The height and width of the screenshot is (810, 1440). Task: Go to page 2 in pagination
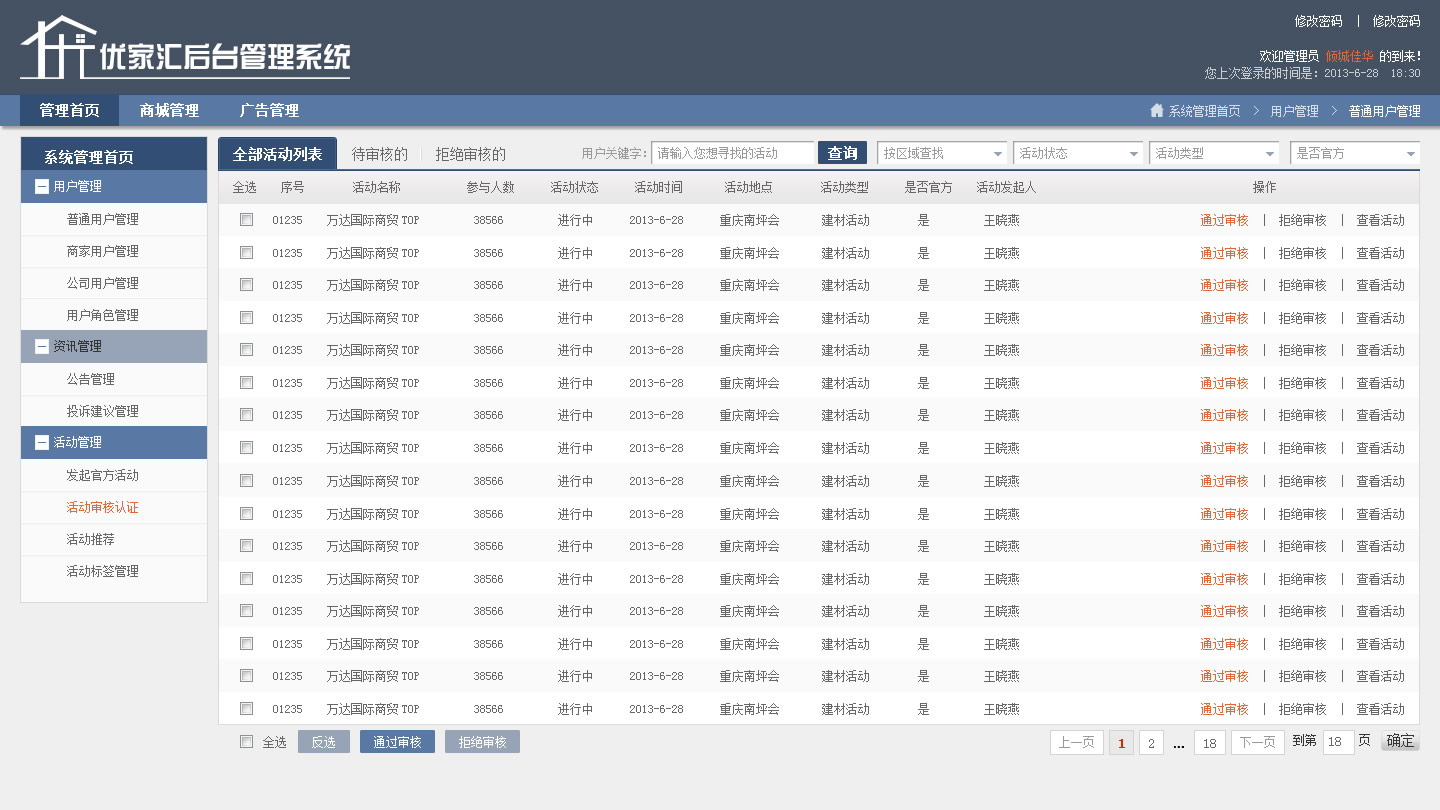[x=1151, y=743]
